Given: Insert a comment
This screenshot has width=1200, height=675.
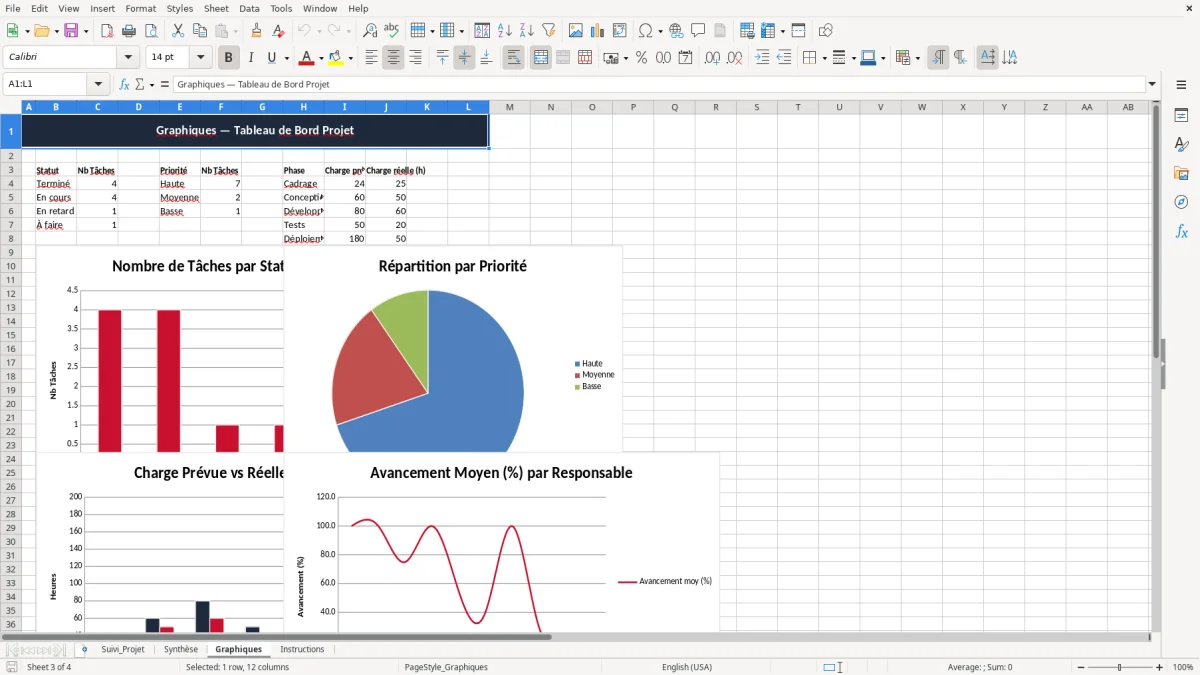Looking at the screenshot, I should tap(698, 31).
